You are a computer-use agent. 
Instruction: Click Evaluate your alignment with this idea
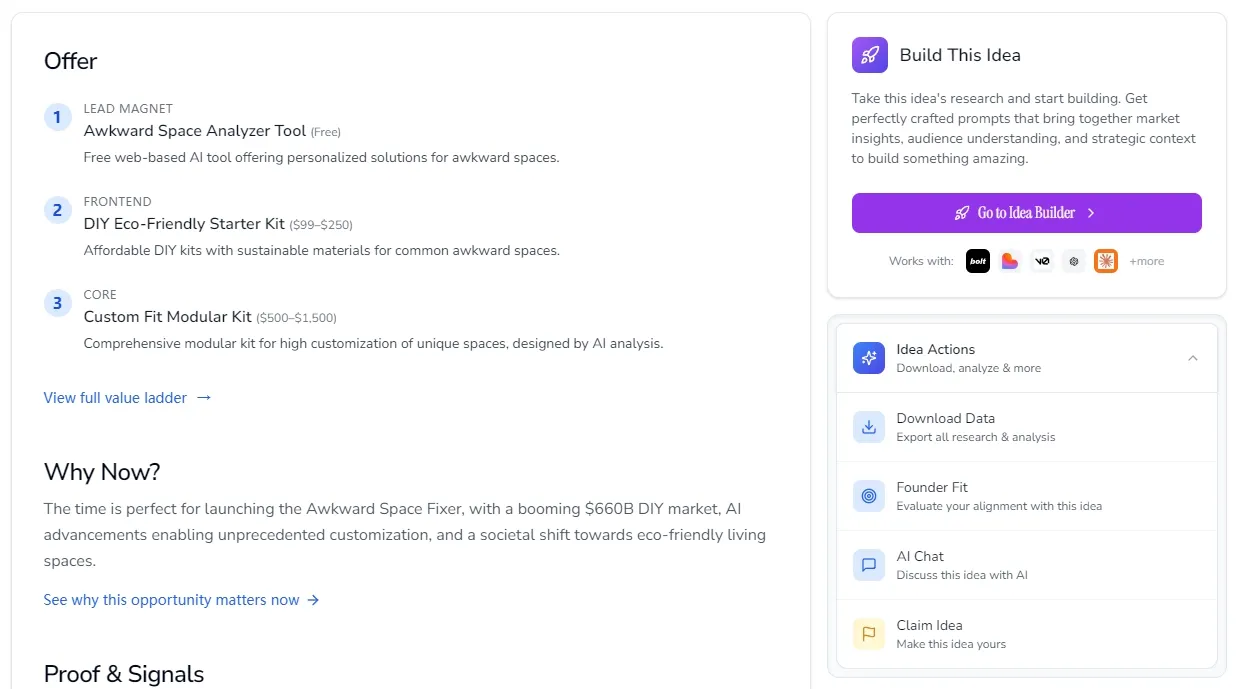[999, 506]
